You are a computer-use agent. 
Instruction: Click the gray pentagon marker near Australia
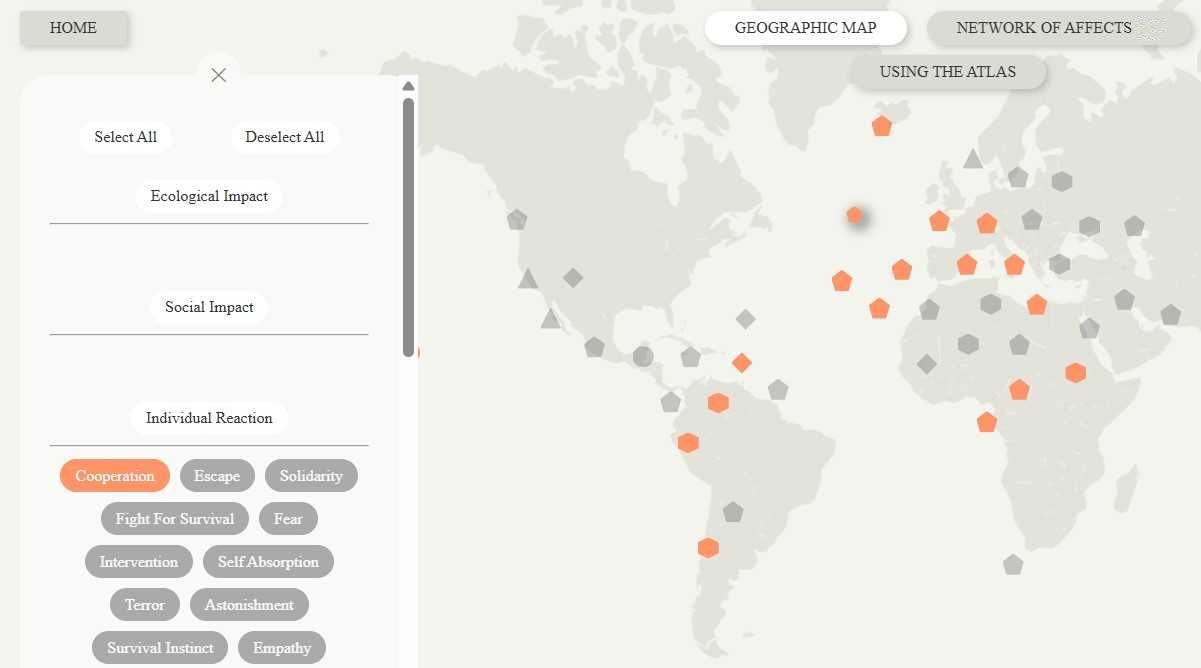coord(1013,564)
